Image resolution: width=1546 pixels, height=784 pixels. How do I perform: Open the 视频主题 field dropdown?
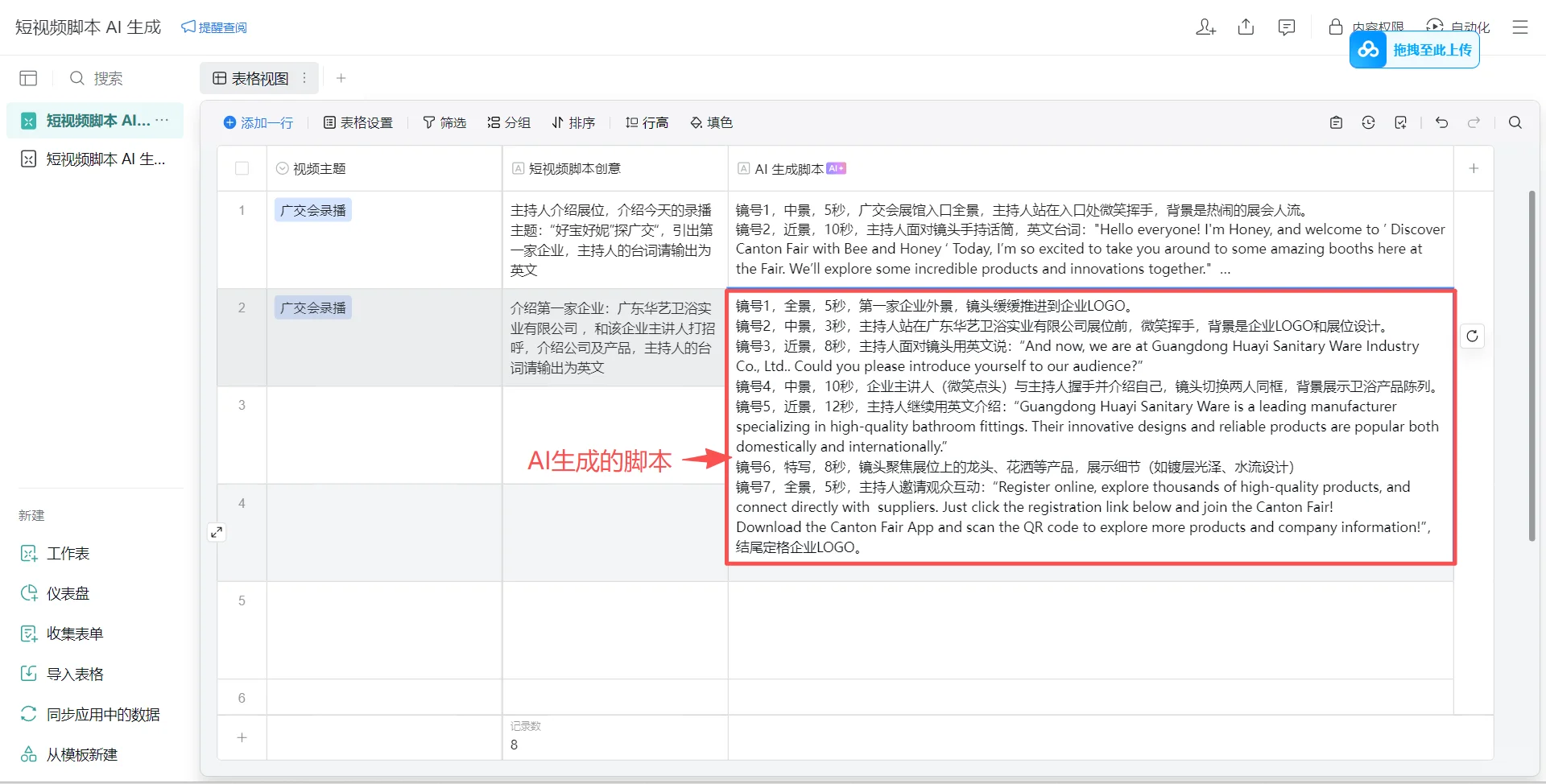[x=282, y=168]
